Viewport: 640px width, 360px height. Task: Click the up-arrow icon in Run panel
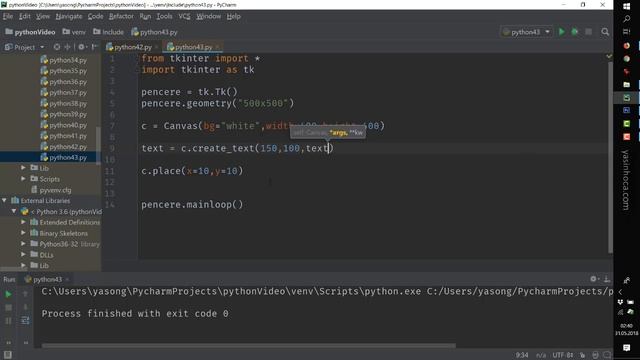(25, 294)
